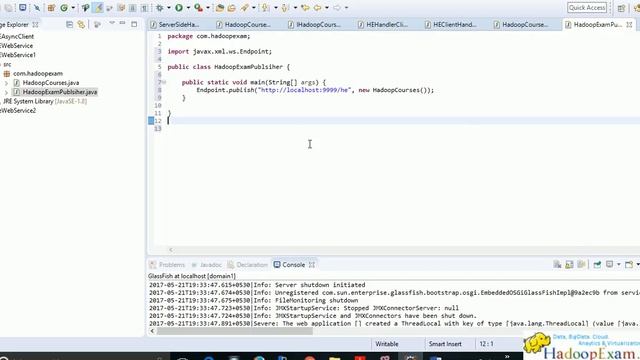
Task: Click the Quick Access search field
Action: click(587, 8)
